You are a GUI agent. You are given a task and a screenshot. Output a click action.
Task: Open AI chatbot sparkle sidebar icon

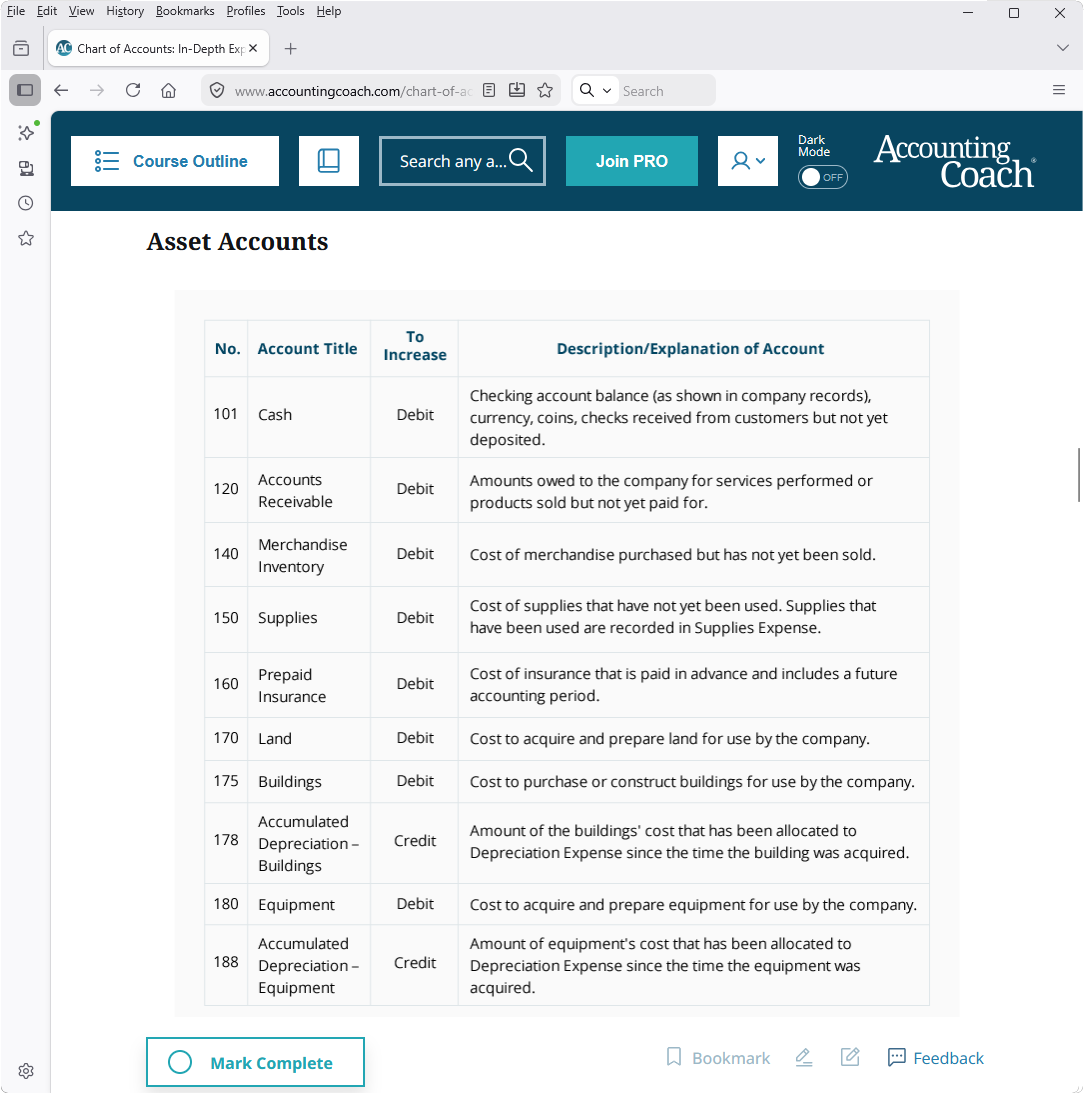pyautogui.click(x=26, y=133)
